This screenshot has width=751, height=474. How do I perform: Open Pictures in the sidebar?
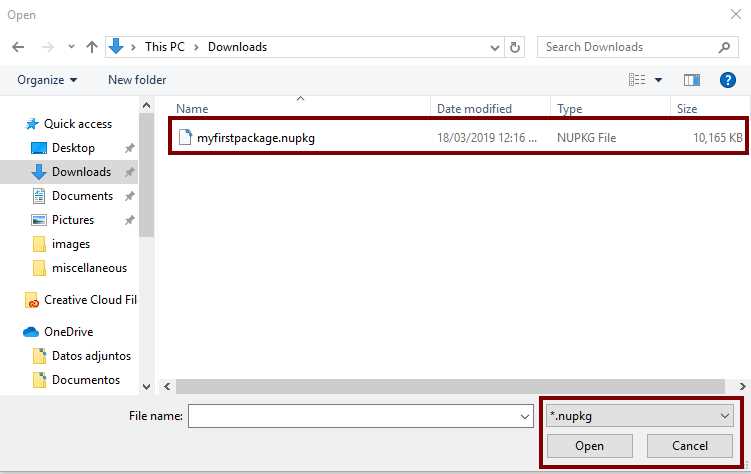pos(73,220)
